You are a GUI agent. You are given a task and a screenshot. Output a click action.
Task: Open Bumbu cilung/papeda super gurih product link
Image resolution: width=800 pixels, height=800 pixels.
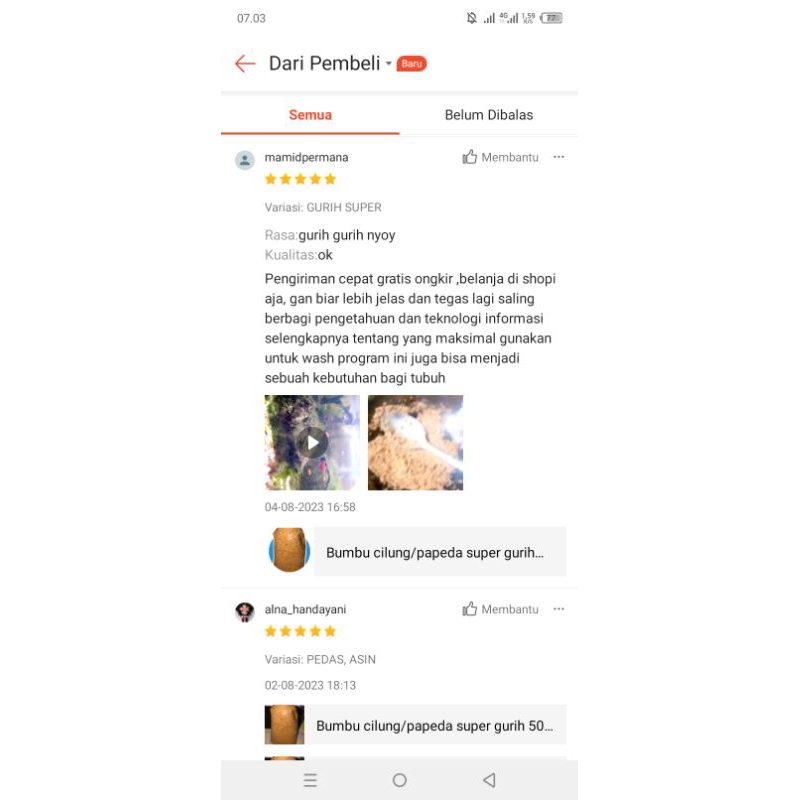click(x=440, y=552)
